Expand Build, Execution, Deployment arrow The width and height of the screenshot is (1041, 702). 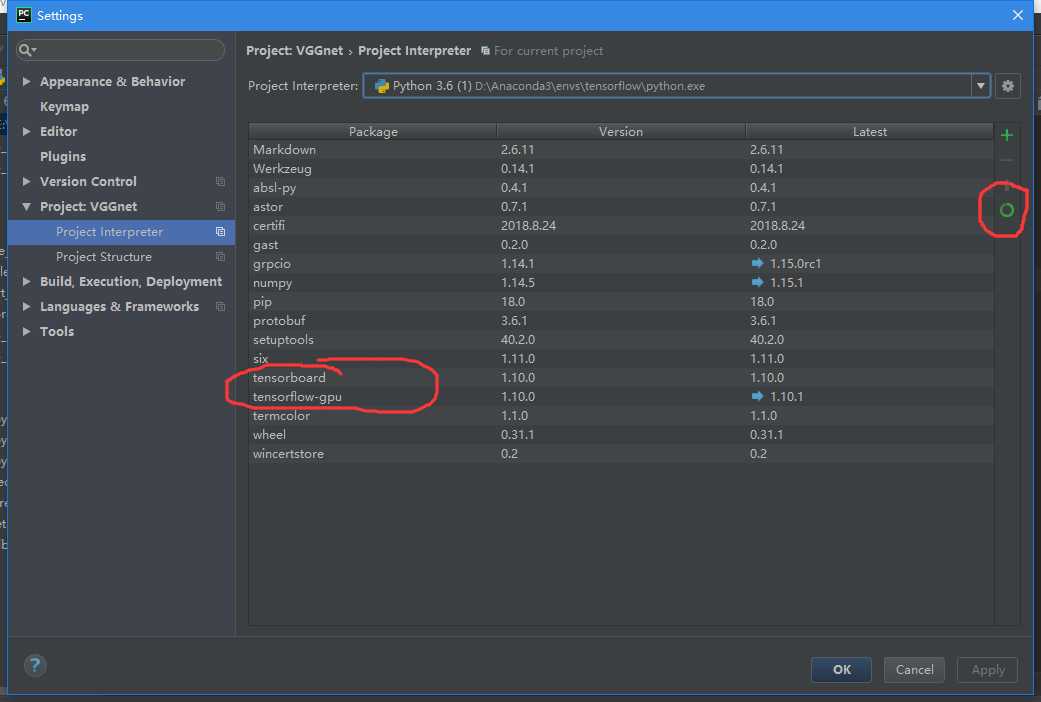(27, 282)
